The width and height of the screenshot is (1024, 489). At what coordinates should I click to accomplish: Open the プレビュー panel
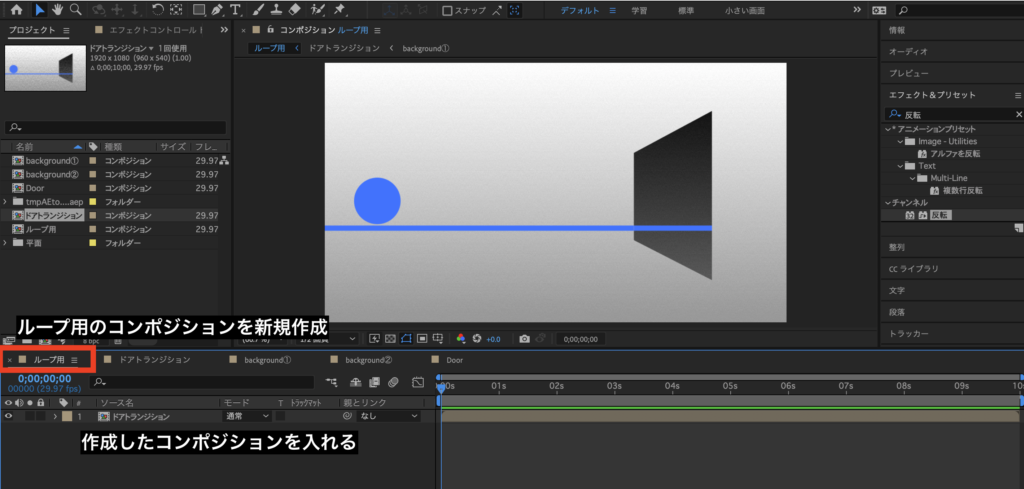click(908, 72)
